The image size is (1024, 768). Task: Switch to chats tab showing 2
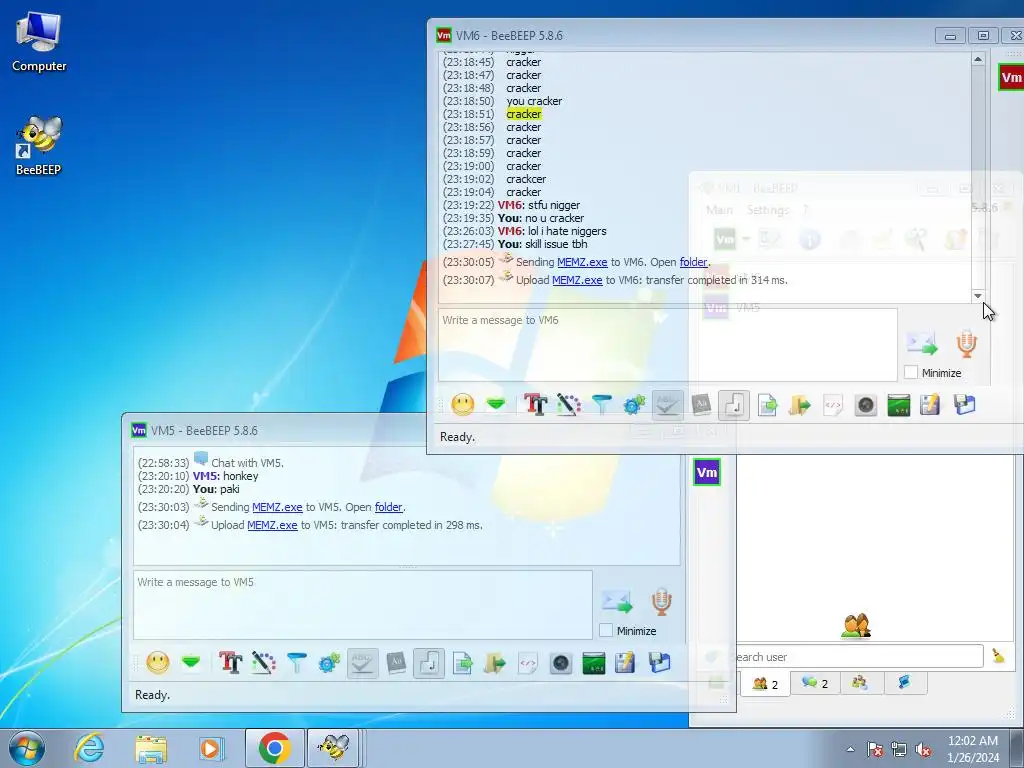pos(815,683)
